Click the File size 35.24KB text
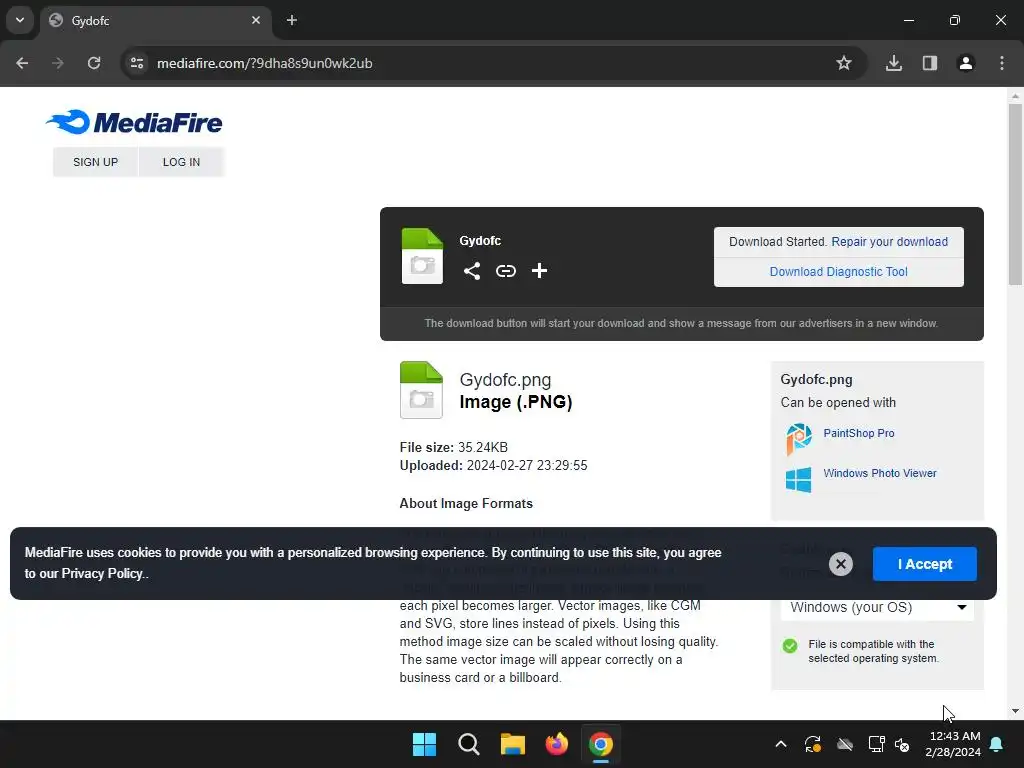The height and width of the screenshot is (768, 1024). coord(454,447)
